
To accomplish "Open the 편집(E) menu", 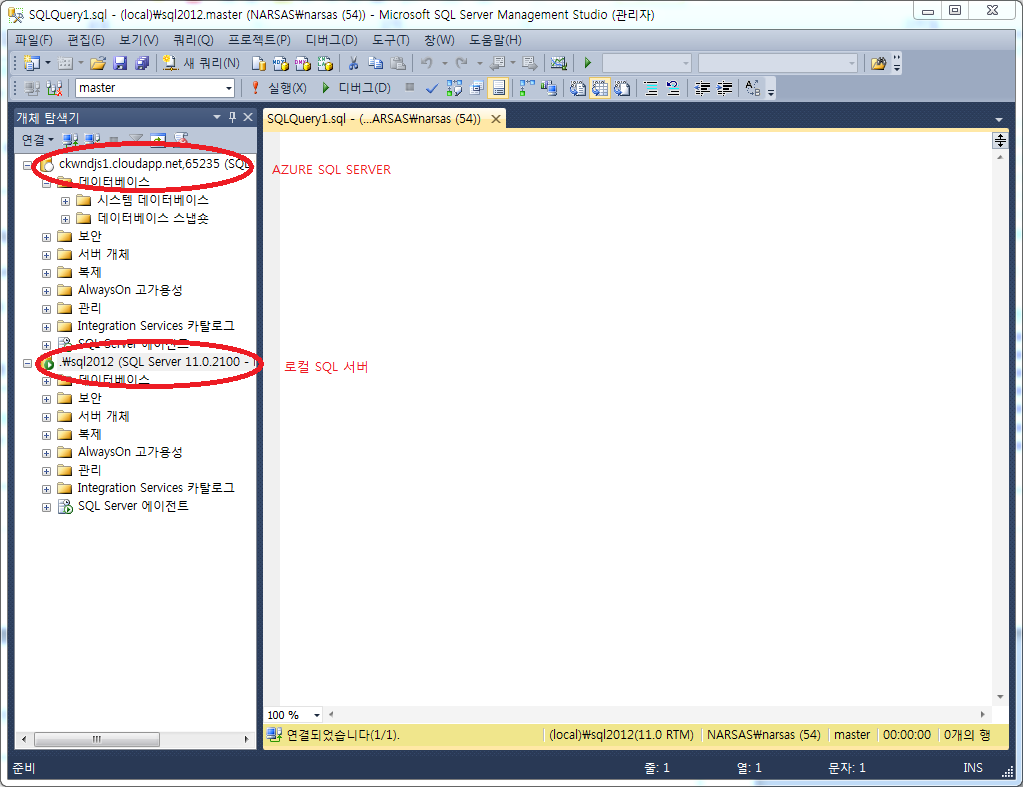I will [x=85, y=40].
